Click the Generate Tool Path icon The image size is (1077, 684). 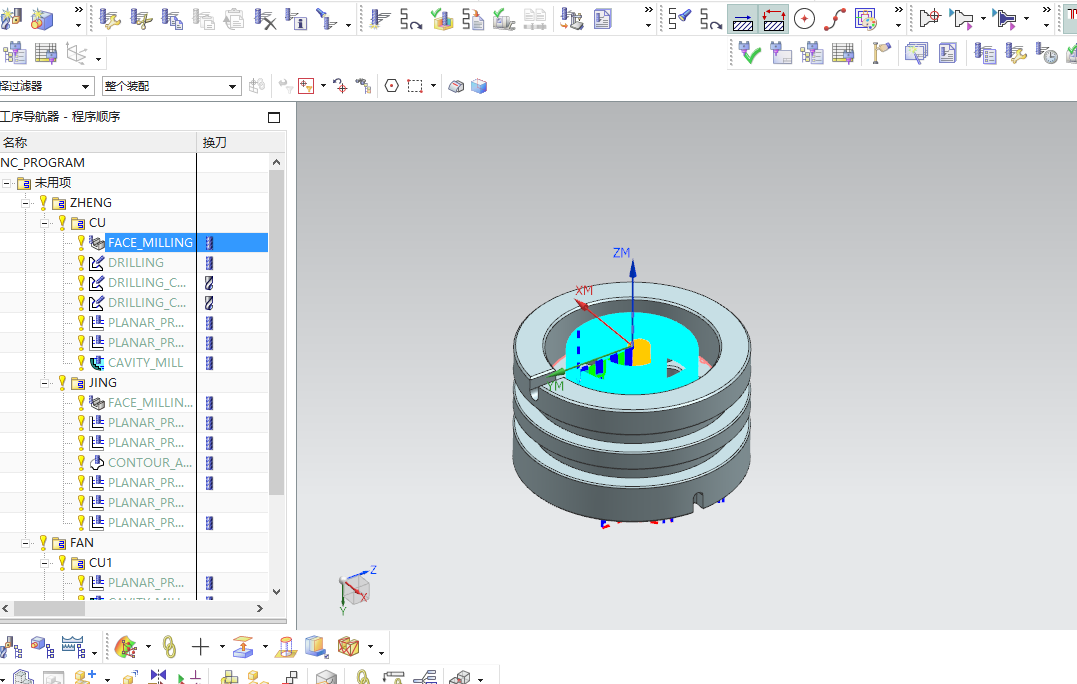(379, 19)
